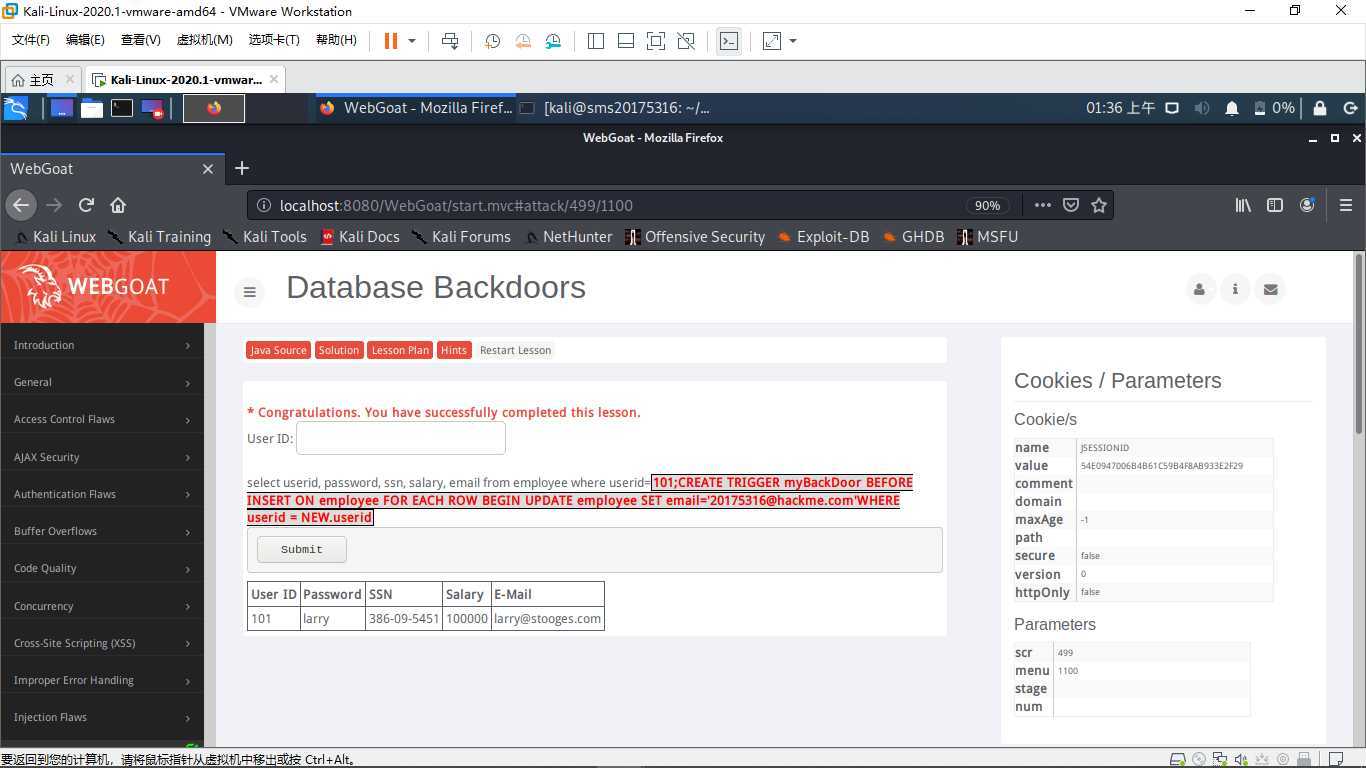Submit the User ID form

(302, 549)
